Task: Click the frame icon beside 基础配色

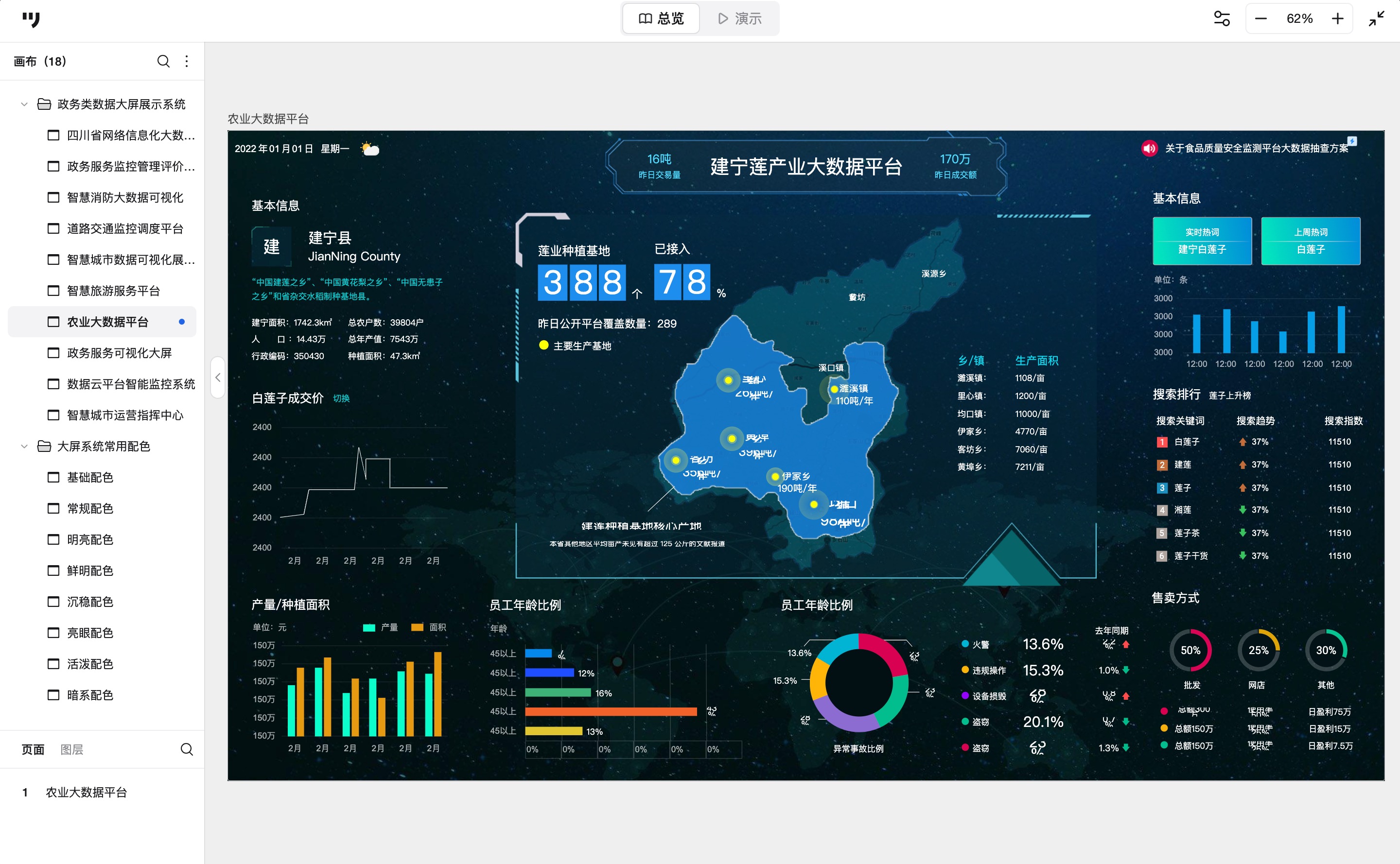Action: click(x=53, y=477)
